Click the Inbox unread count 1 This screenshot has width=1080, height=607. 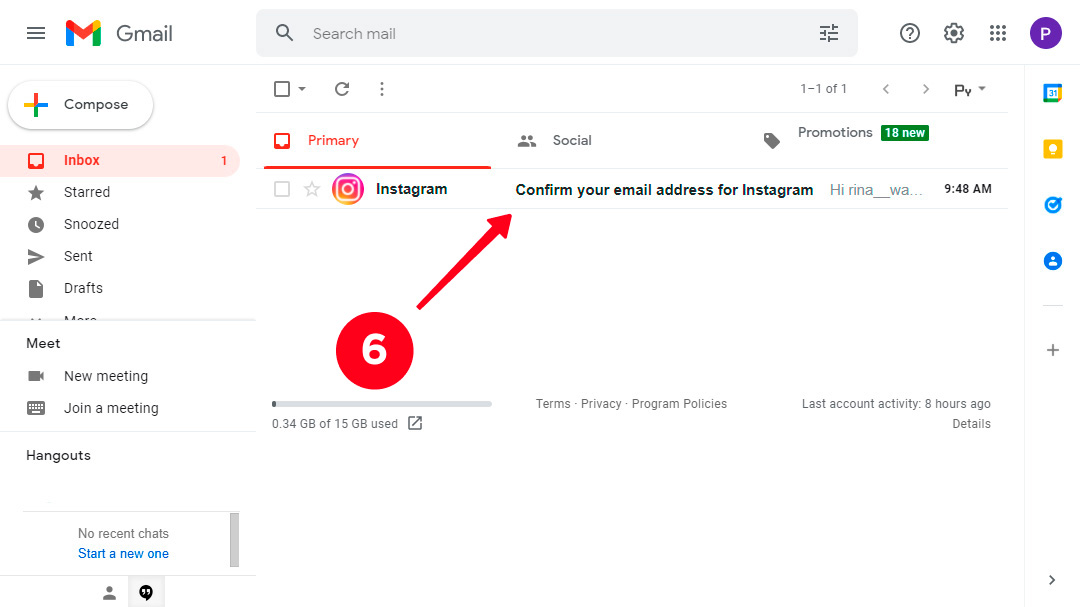point(224,161)
